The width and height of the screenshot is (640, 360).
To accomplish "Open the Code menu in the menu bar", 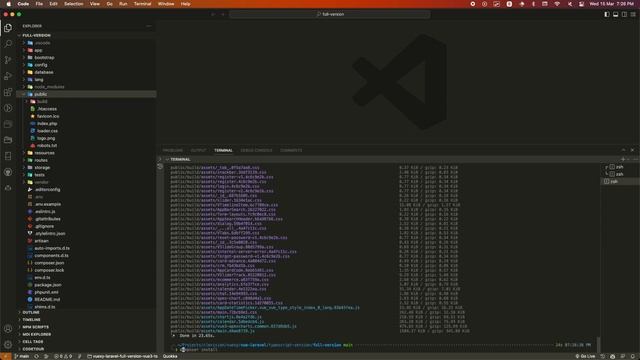I will (x=23, y=4).
